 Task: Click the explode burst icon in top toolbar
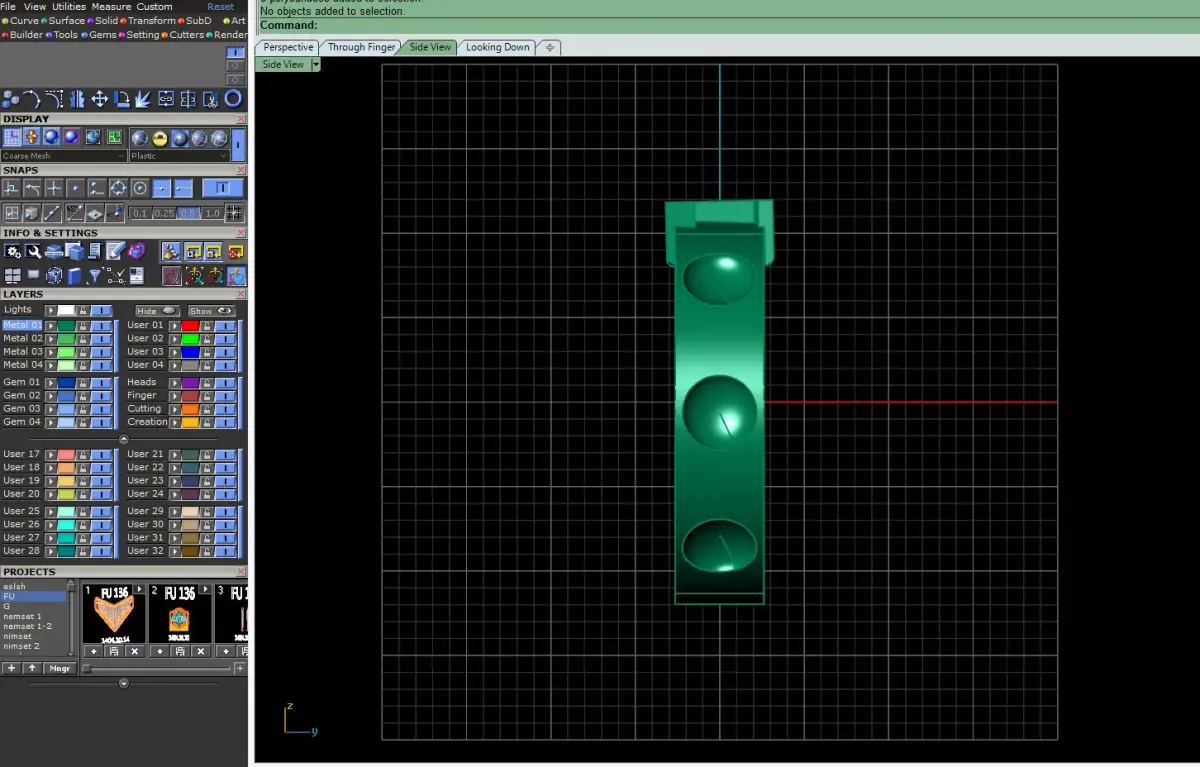tap(143, 99)
